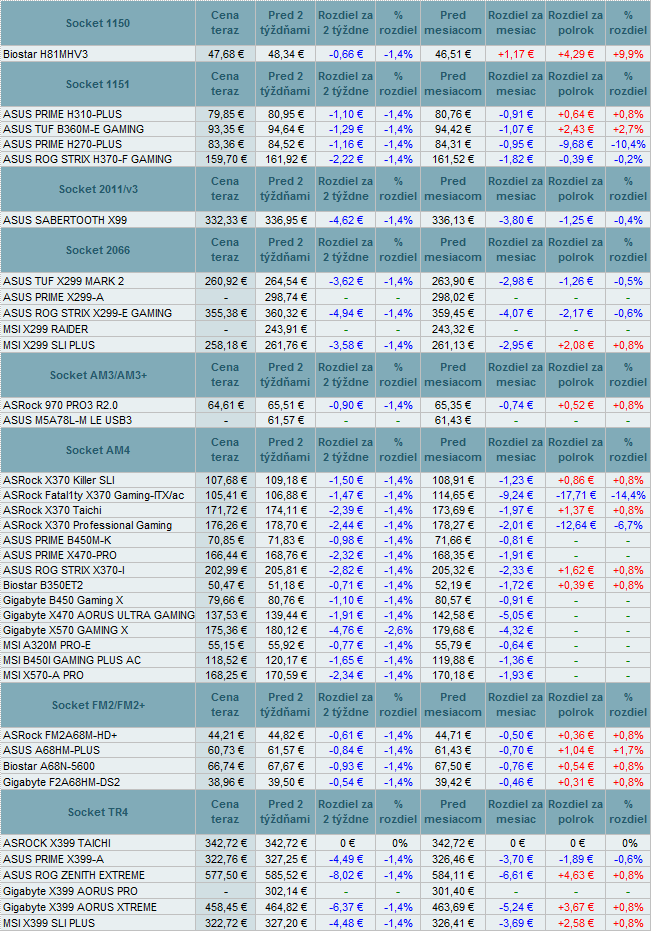The height and width of the screenshot is (931, 651).
Task: Click the -9,68 € half-year difference value
Action: (576, 144)
